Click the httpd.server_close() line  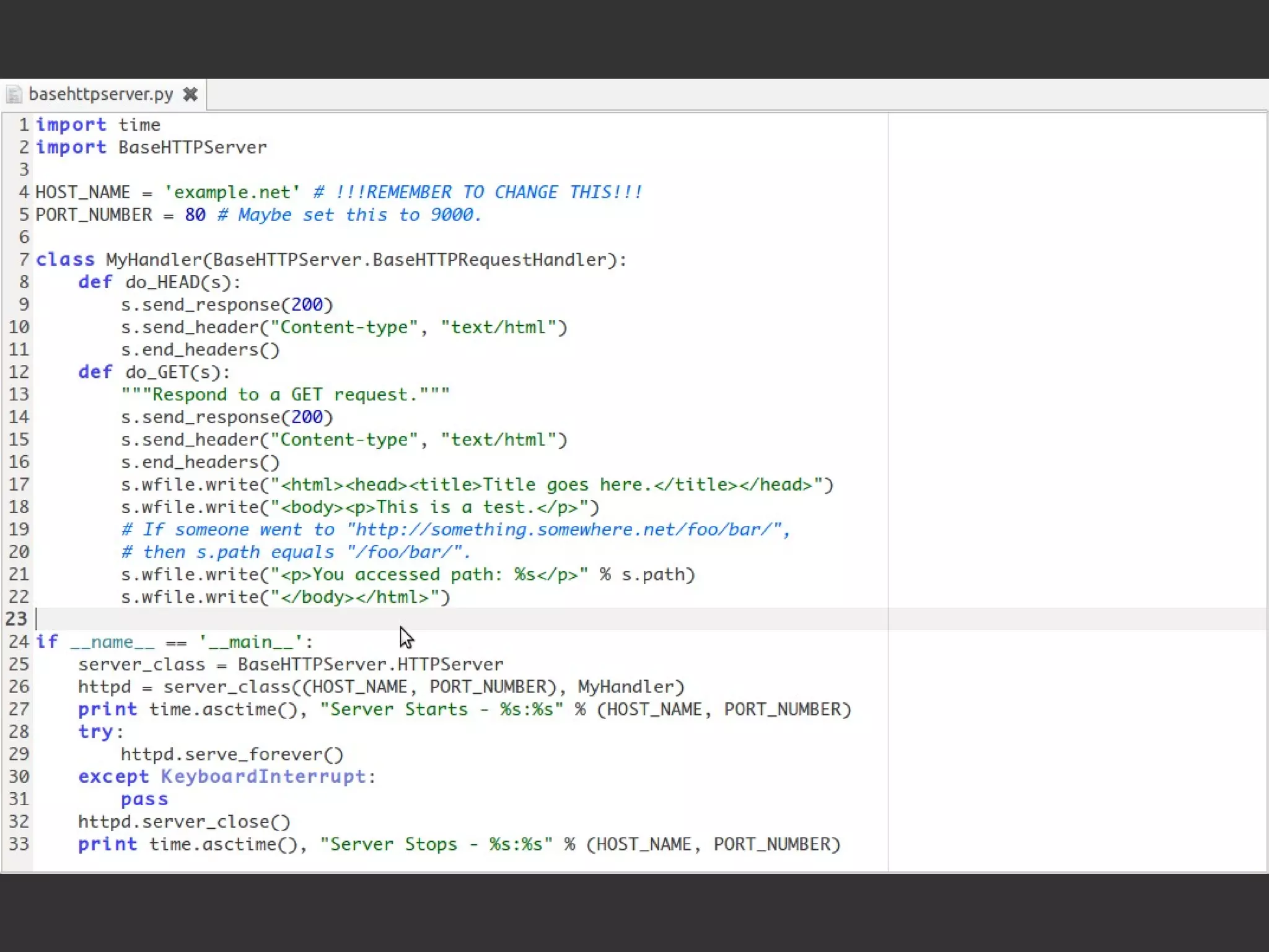[184, 822]
